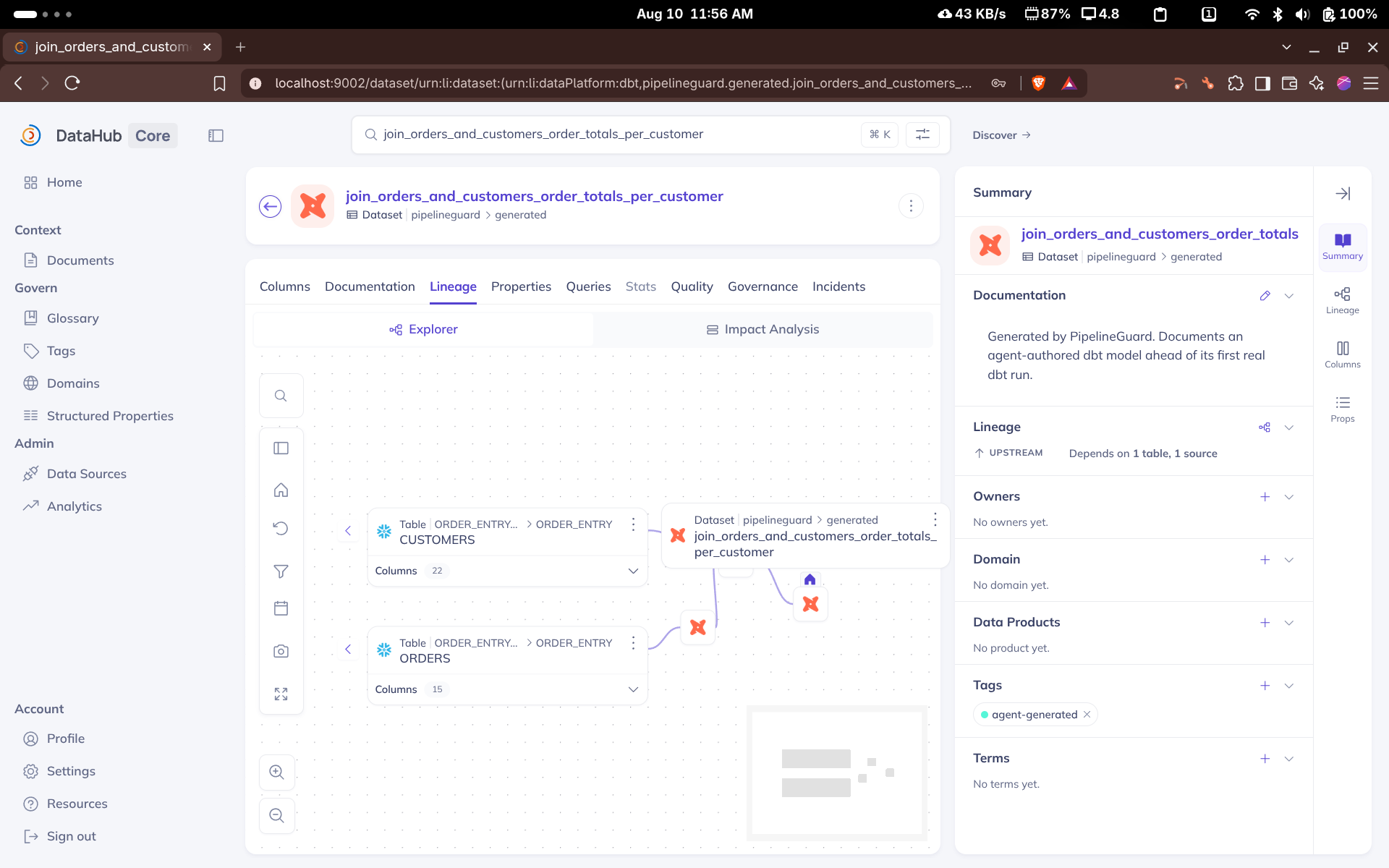Open lineage view icon in Lineage section

click(x=1265, y=427)
